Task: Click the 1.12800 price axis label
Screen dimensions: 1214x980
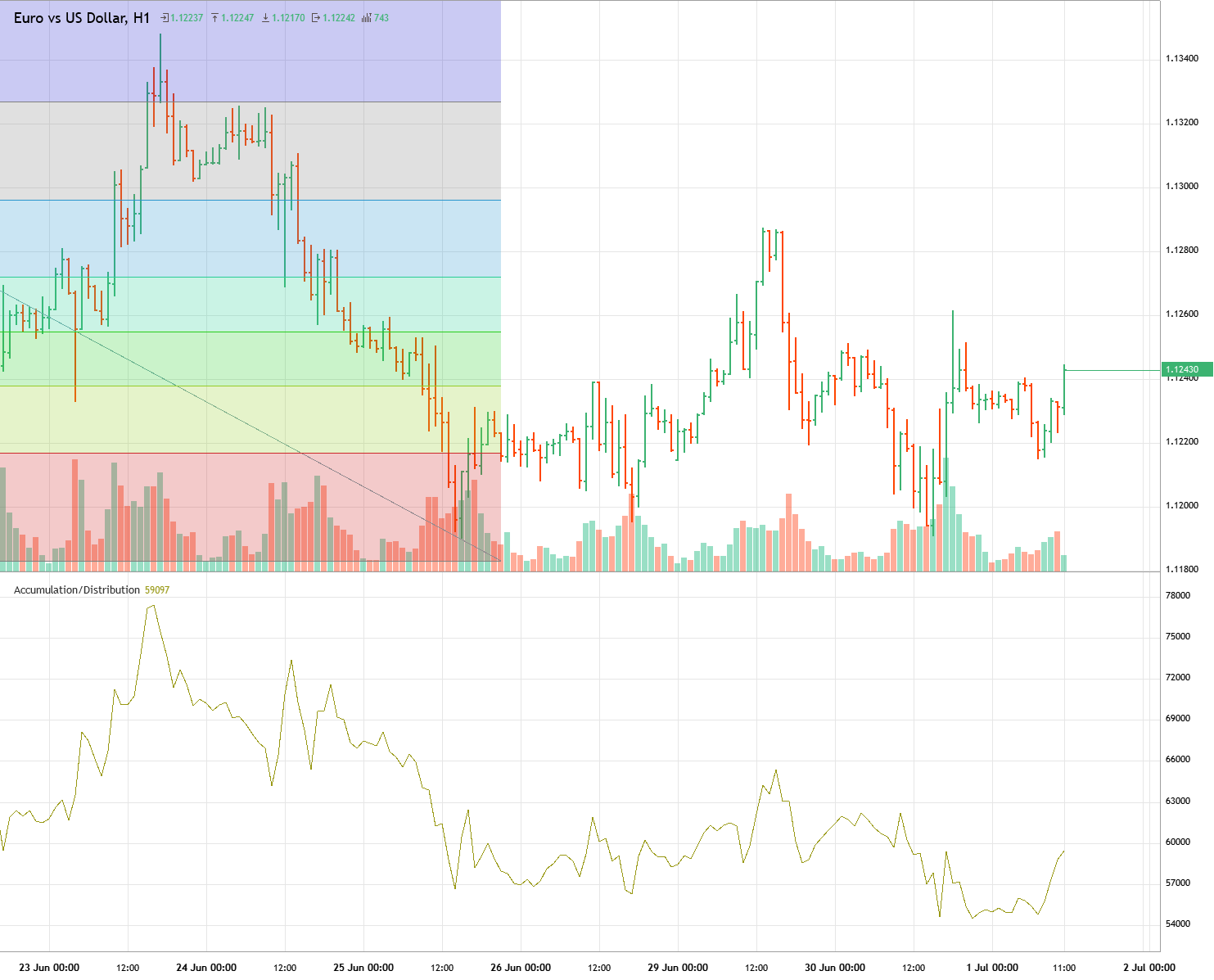Action: click(1182, 251)
